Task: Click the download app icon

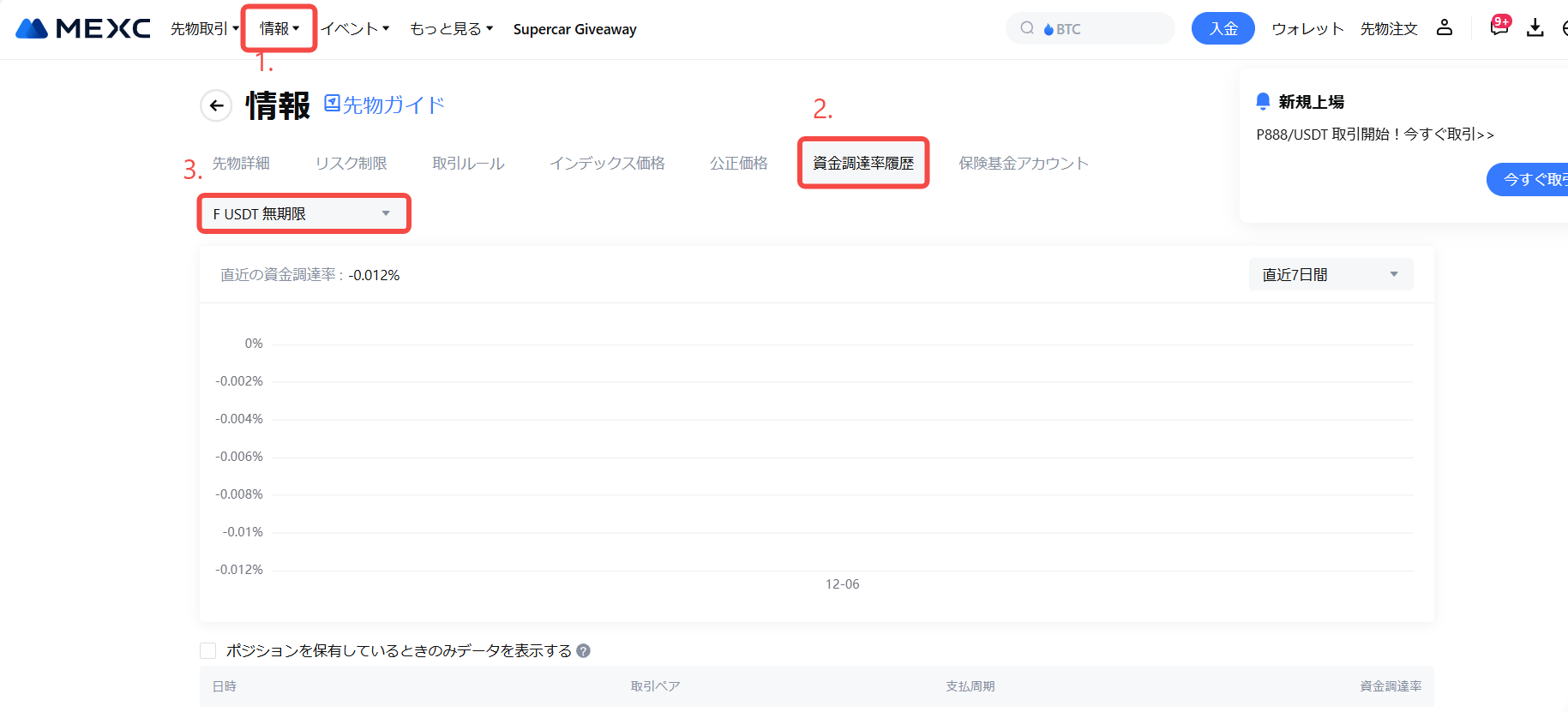Action: click(1535, 28)
